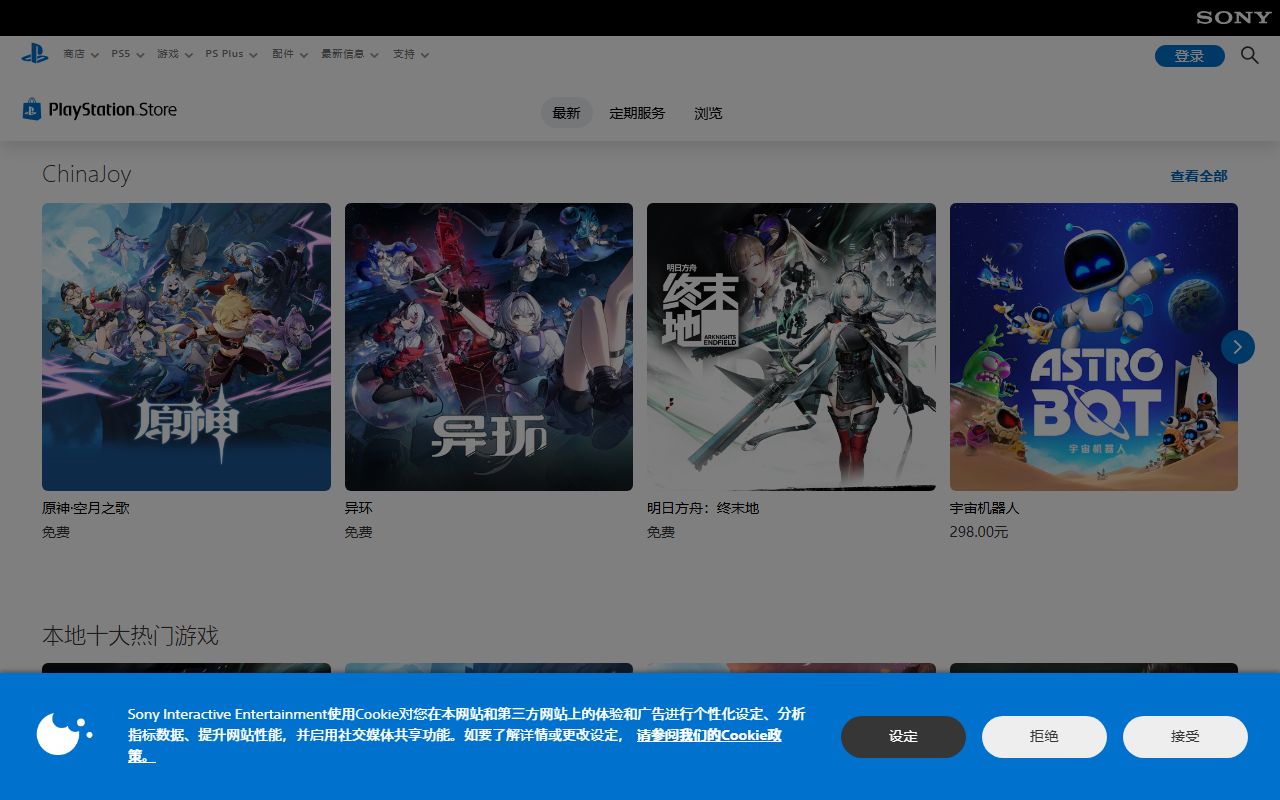Click the 本地十大热门游戏 section heading
The height and width of the screenshot is (800, 1280).
pos(130,636)
